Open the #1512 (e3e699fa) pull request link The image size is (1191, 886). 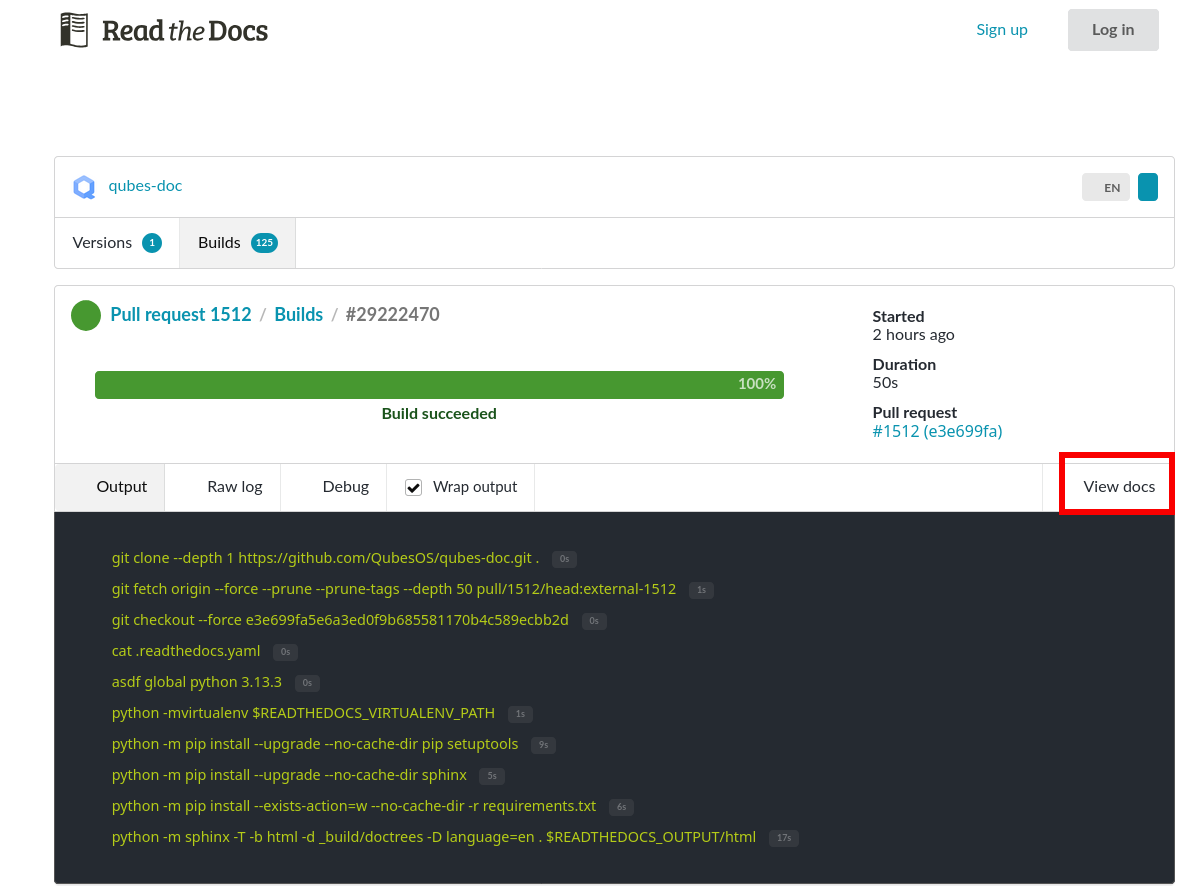937,431
